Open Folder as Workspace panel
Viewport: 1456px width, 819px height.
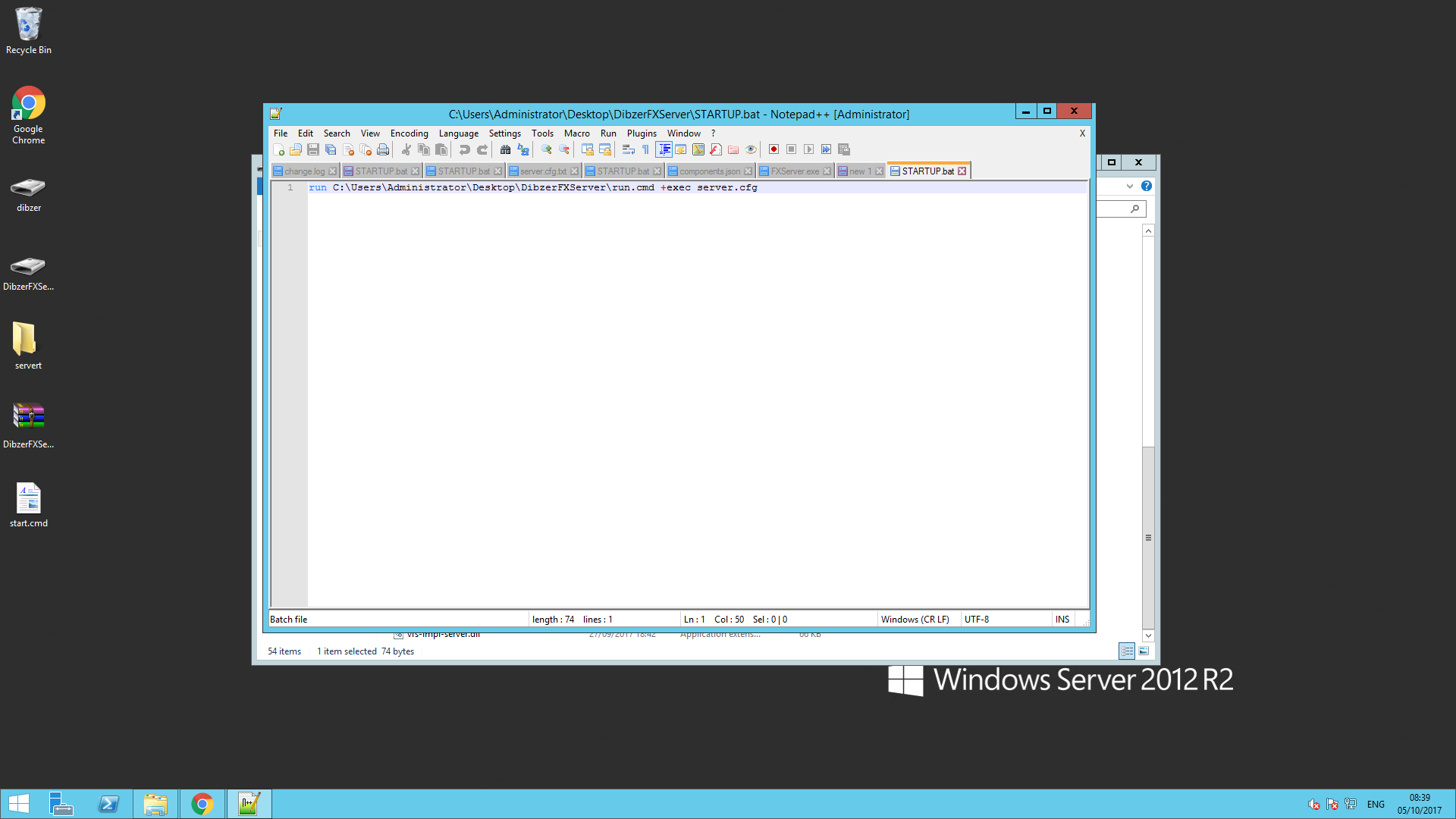click(x=733, y=149)
